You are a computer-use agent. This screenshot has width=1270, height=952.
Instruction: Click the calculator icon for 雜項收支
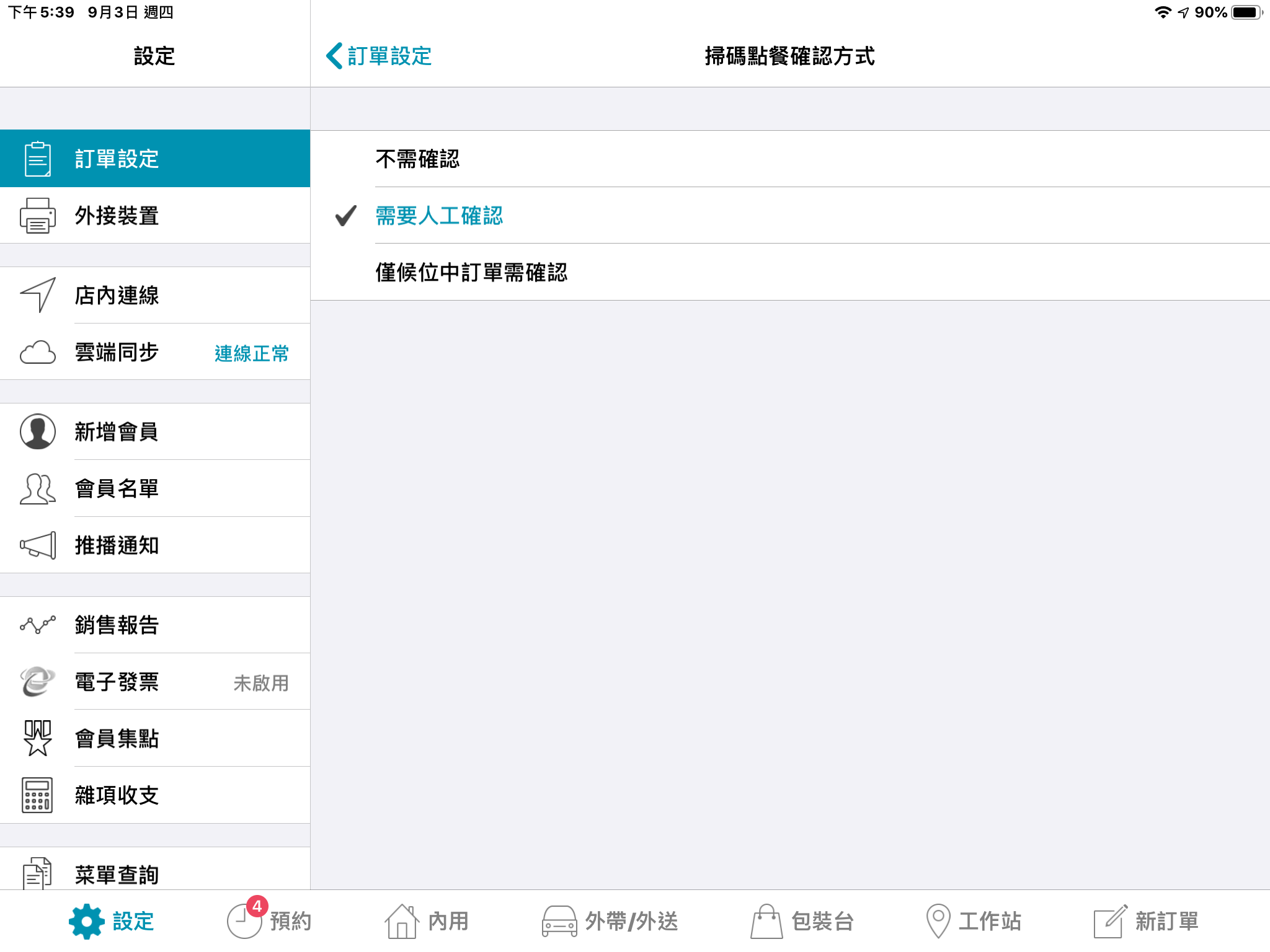pos(37,795)
